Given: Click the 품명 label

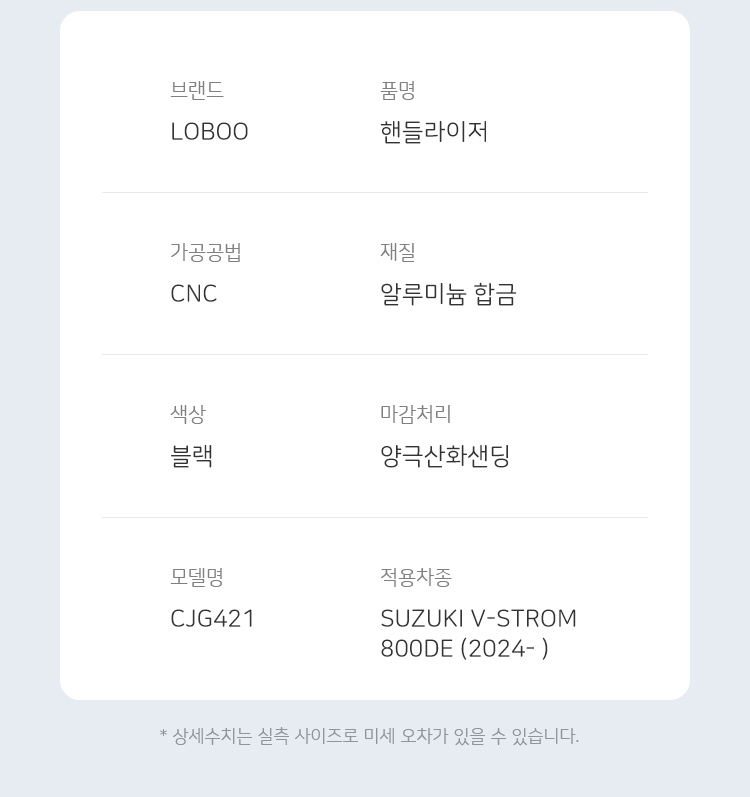Looking at the screenshot, I should tap(398, 90).
